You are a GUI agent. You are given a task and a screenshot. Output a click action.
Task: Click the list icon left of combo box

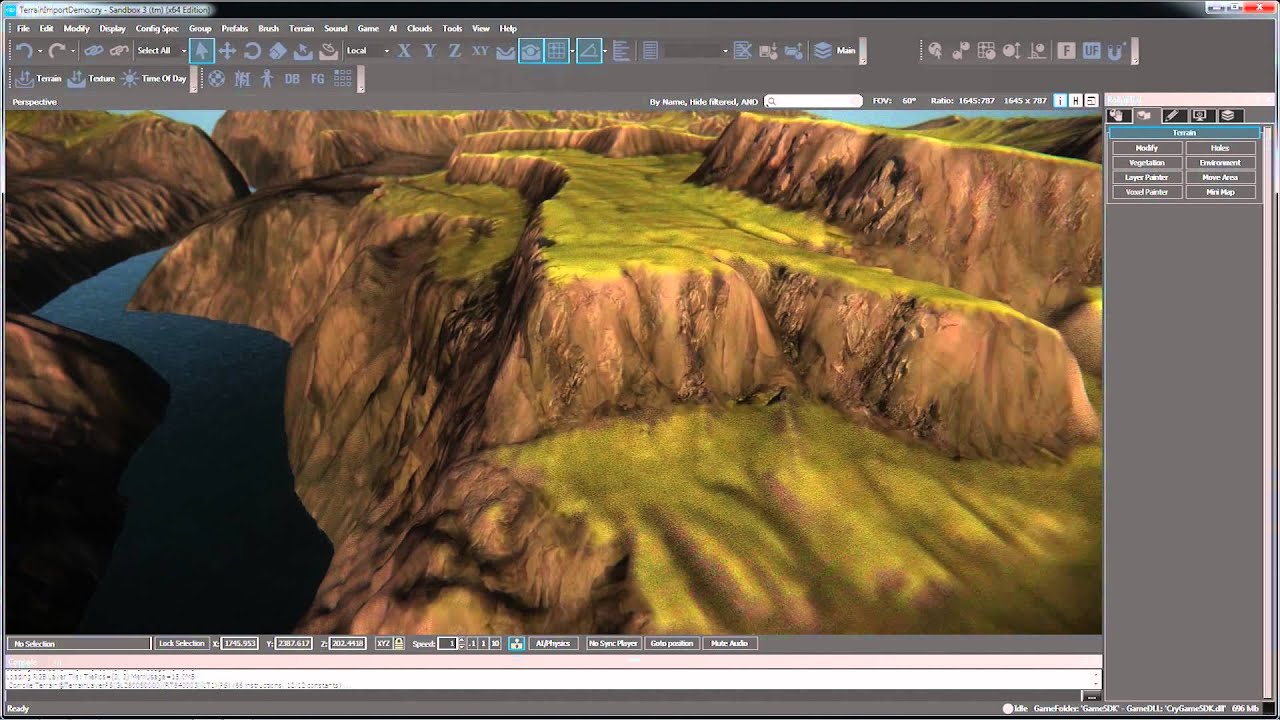tap(650, 50)
